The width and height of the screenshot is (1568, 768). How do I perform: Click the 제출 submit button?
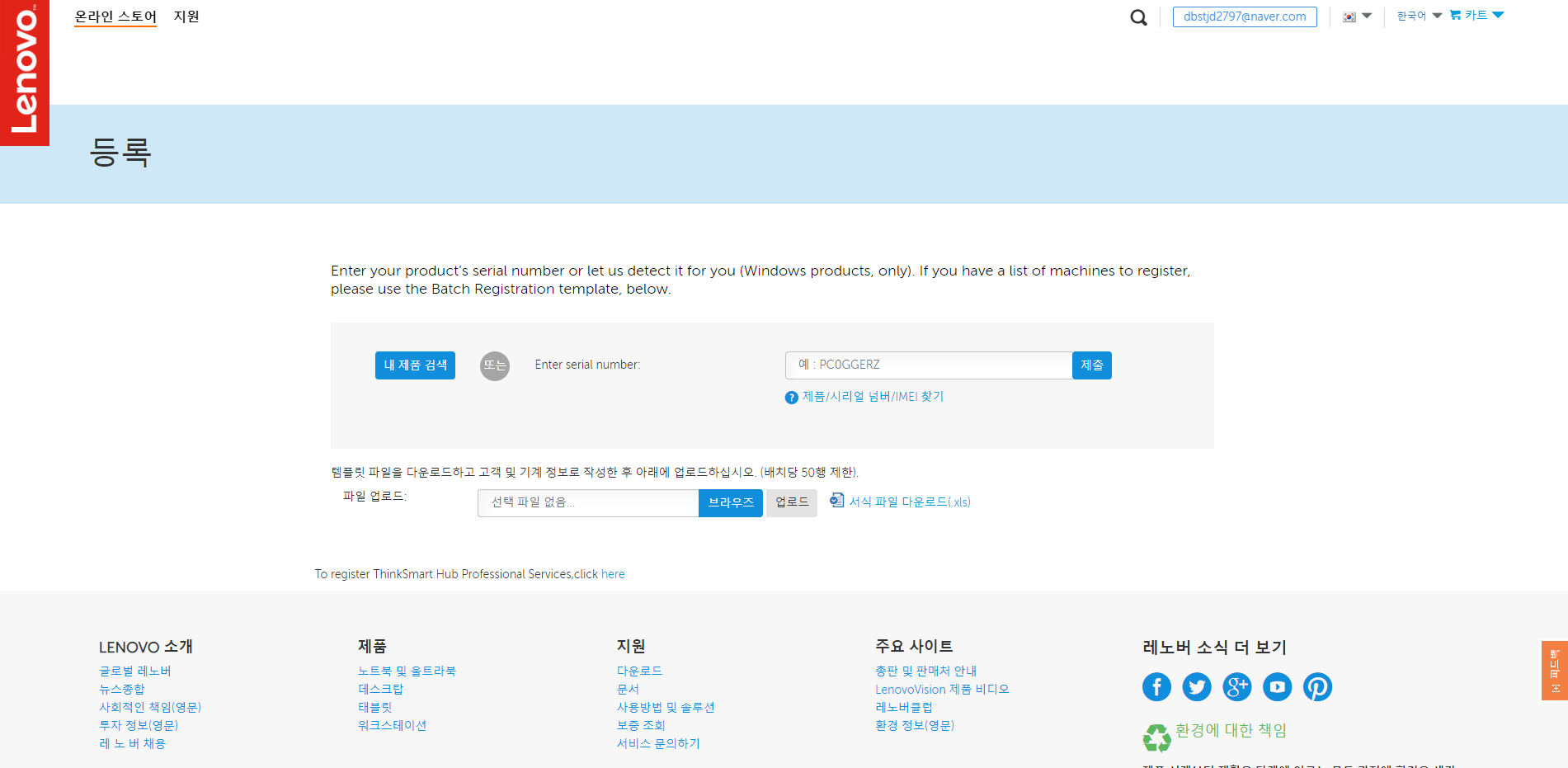1092,365
